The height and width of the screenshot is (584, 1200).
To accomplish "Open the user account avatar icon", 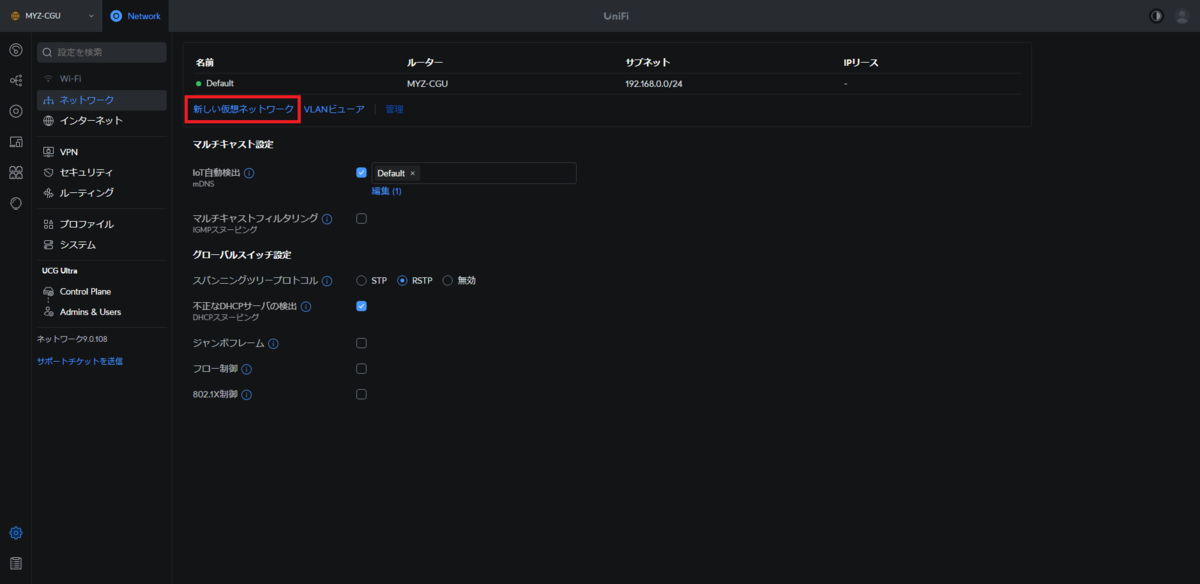I will coord(1182,16).
